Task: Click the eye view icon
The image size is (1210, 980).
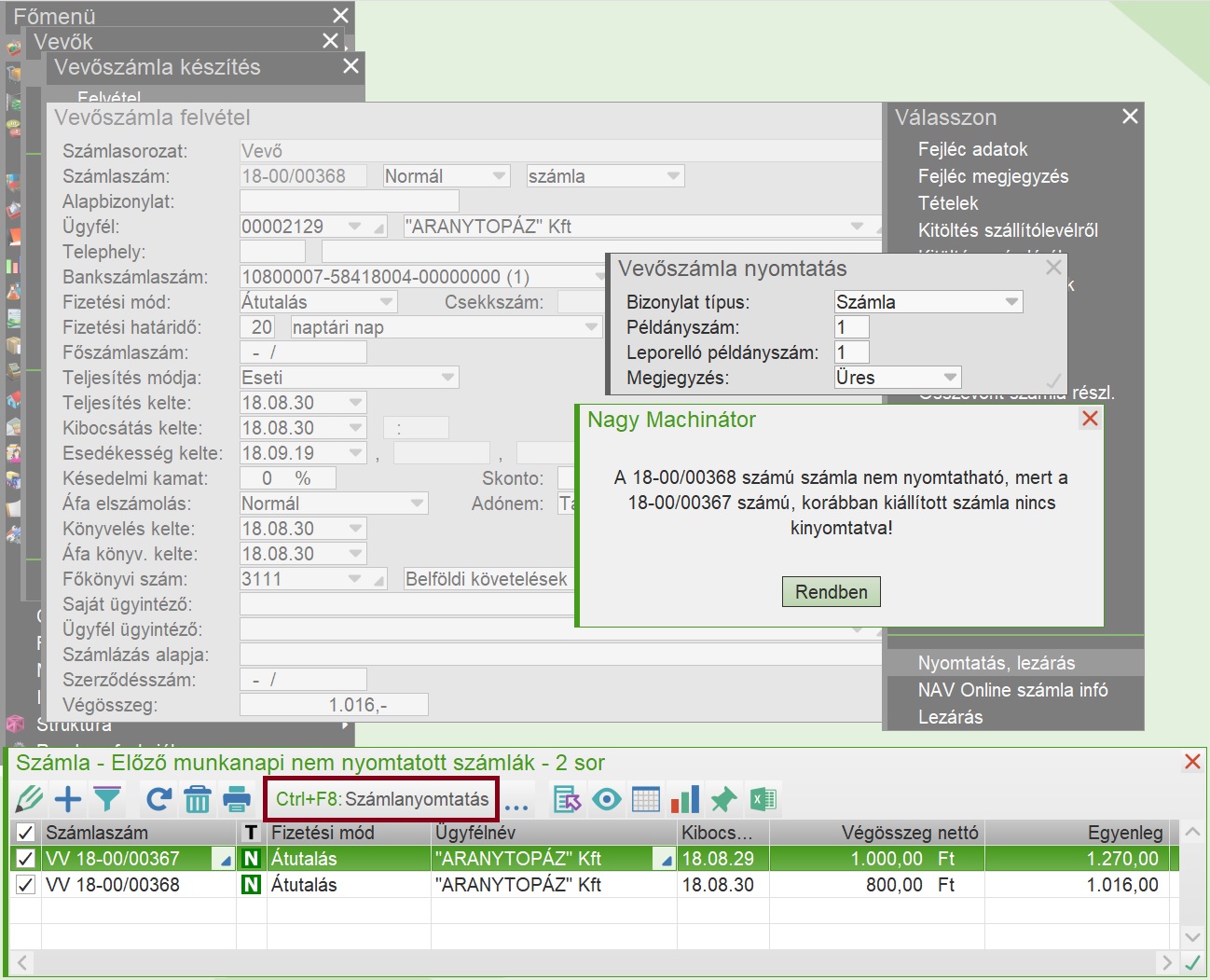Action: click(607, 799)
